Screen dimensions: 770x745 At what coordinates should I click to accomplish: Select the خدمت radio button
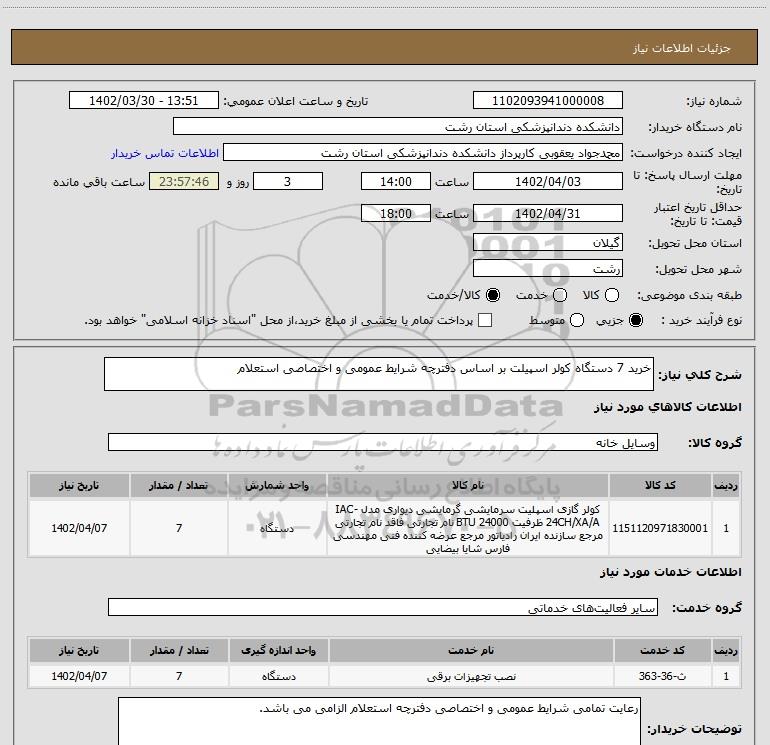pos(560,295)
